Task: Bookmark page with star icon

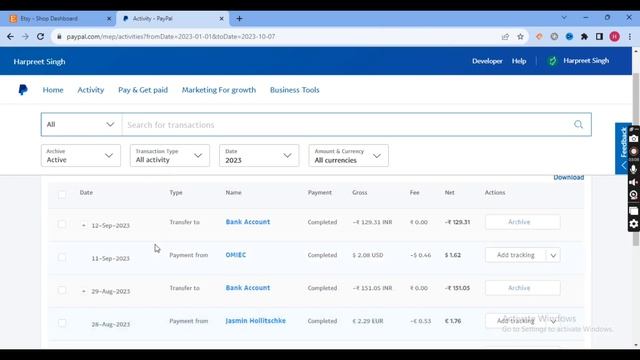Action: 520,37
